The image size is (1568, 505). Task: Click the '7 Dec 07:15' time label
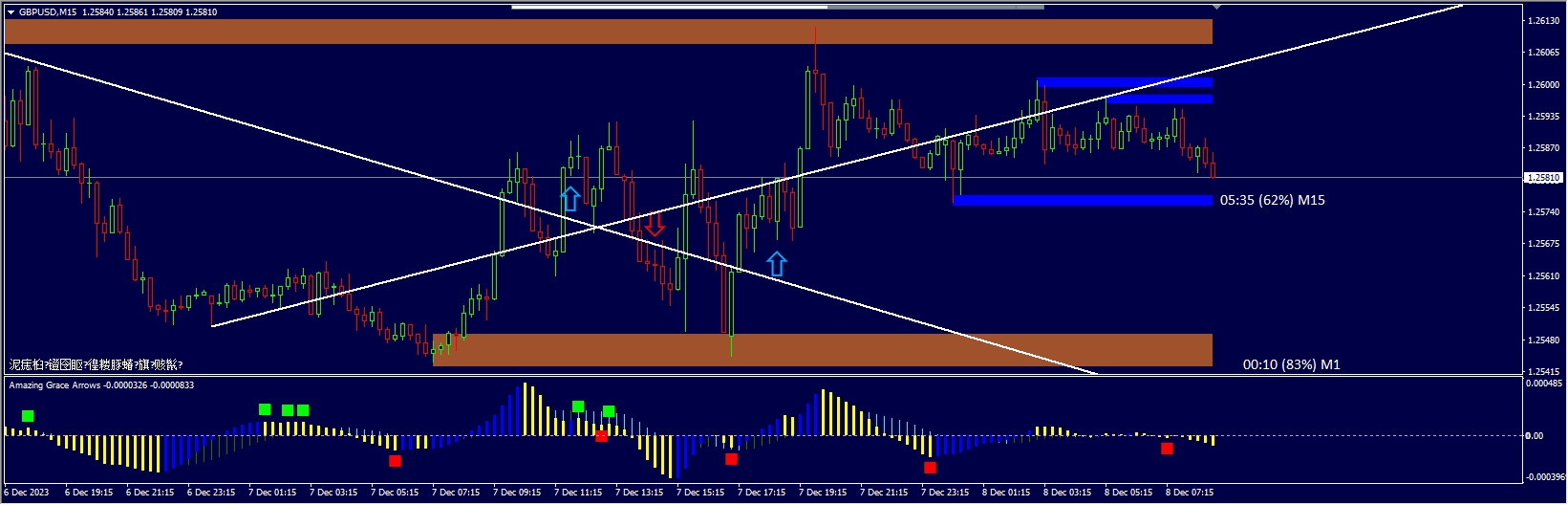click(456, 493)
